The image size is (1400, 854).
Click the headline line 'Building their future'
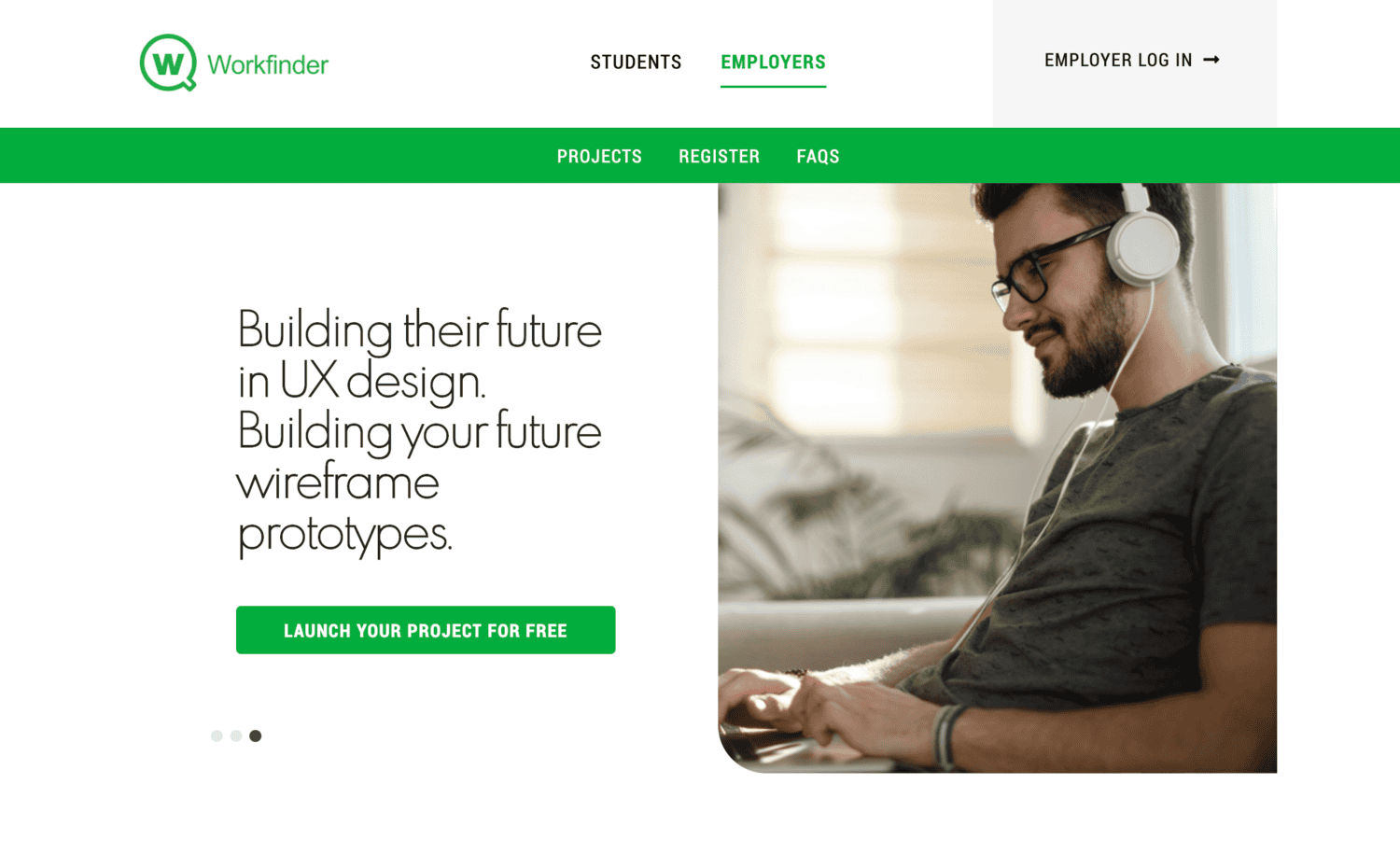click(x=419, y=329)
